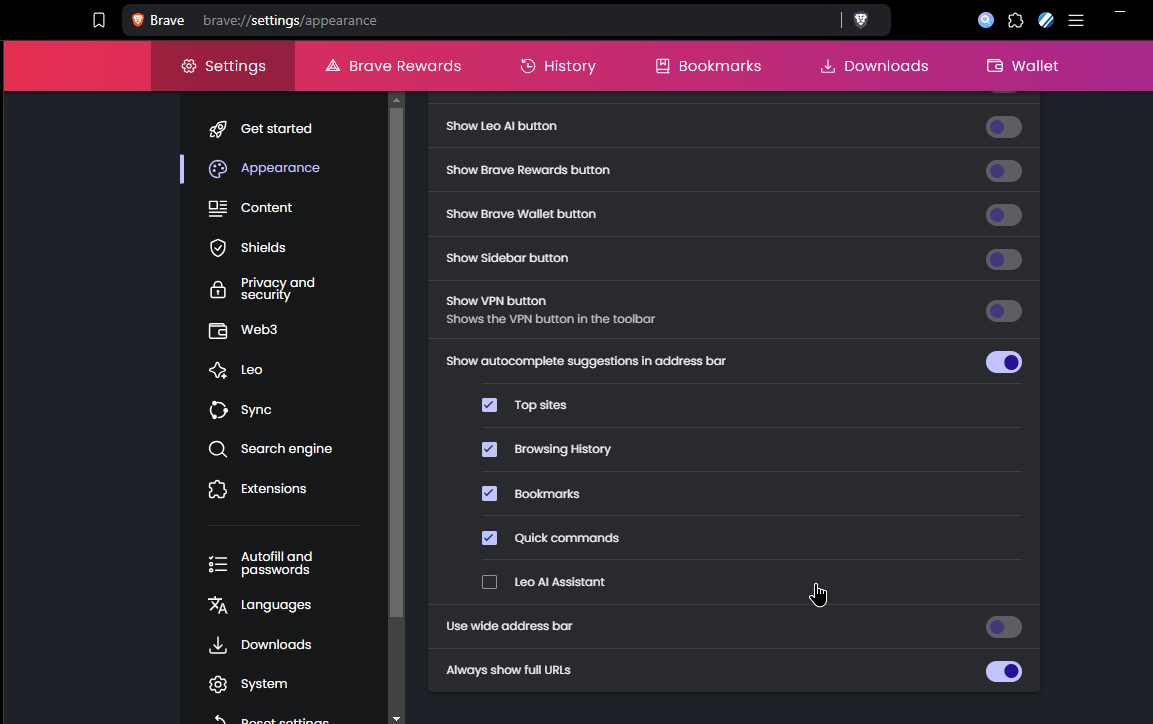Click the Content layout icon in sidebar
The height and width of the screenshot is (724, 1153).
218,209
